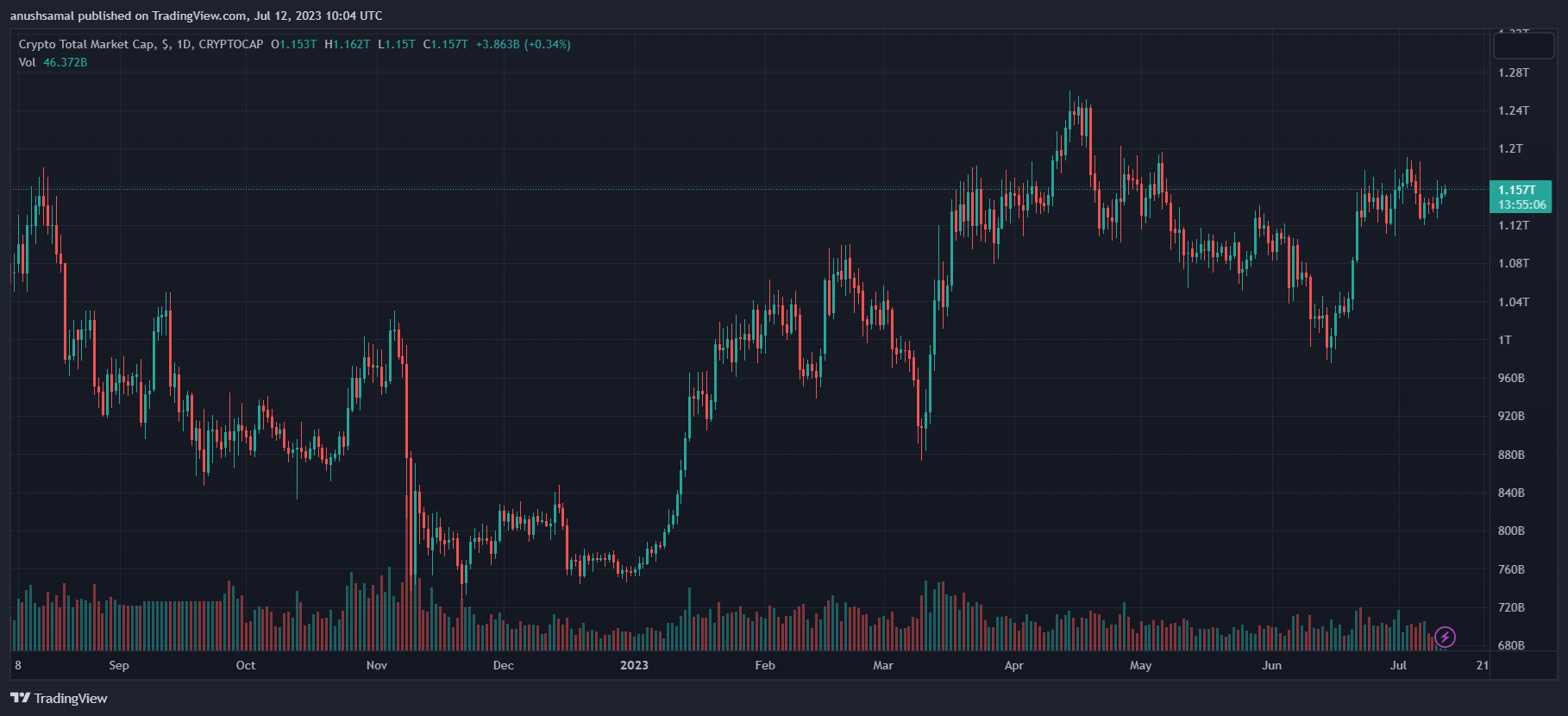
Task: Click the Vol value 46.372B
Action: tap(66, 62)
